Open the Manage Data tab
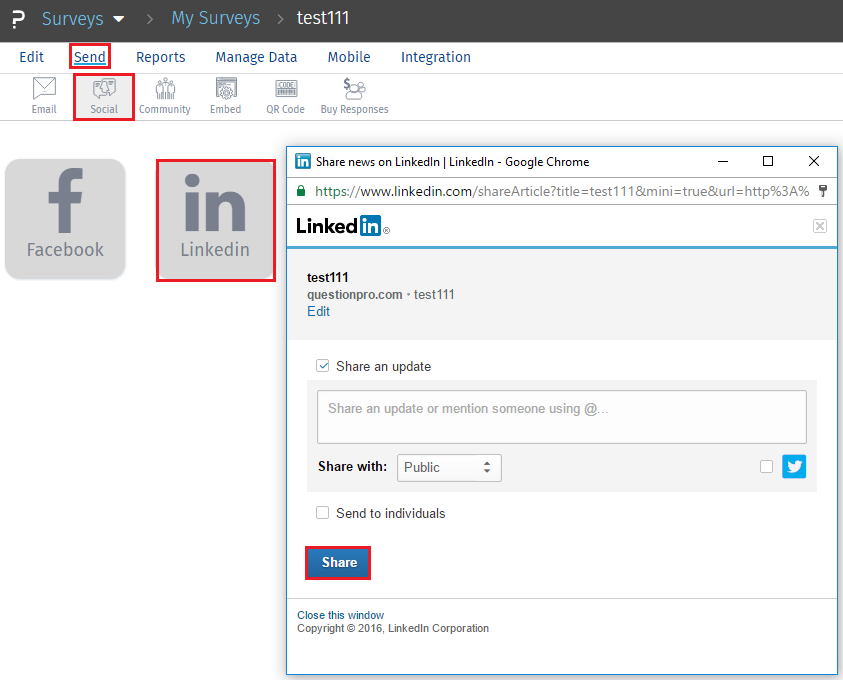Screen dimensions: 843x681 click(256, 57)
